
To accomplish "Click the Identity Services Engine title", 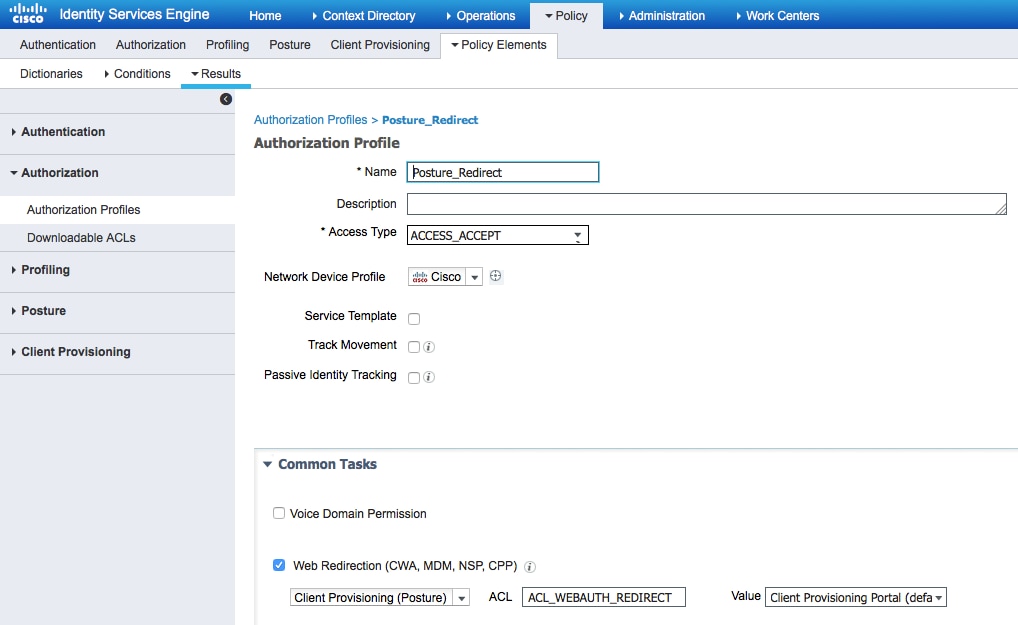I will pos(134,14).
